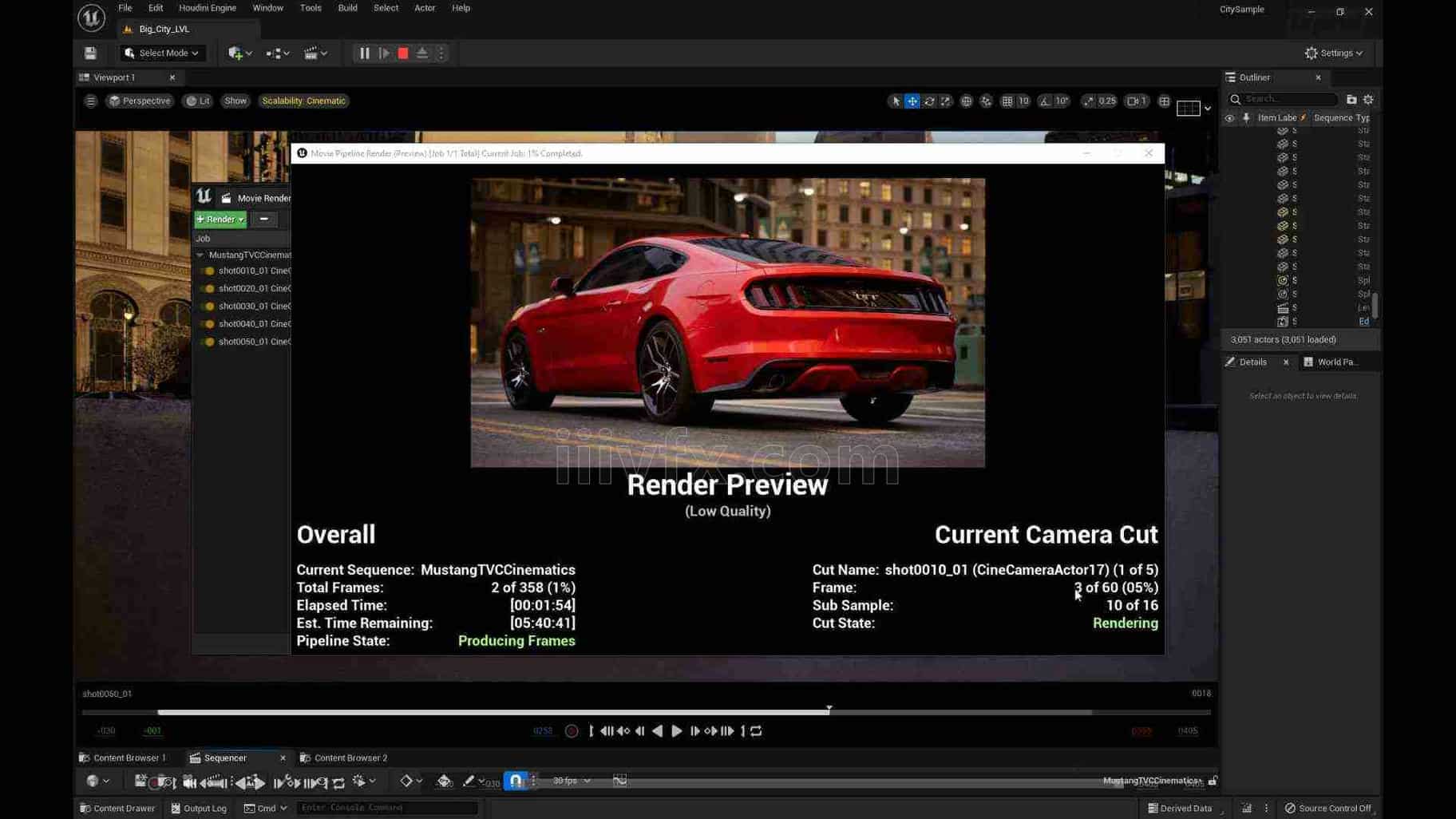This screenshot has width=1456, height=819.
Task: Open camera speed setting icon
Action: 1137,101
